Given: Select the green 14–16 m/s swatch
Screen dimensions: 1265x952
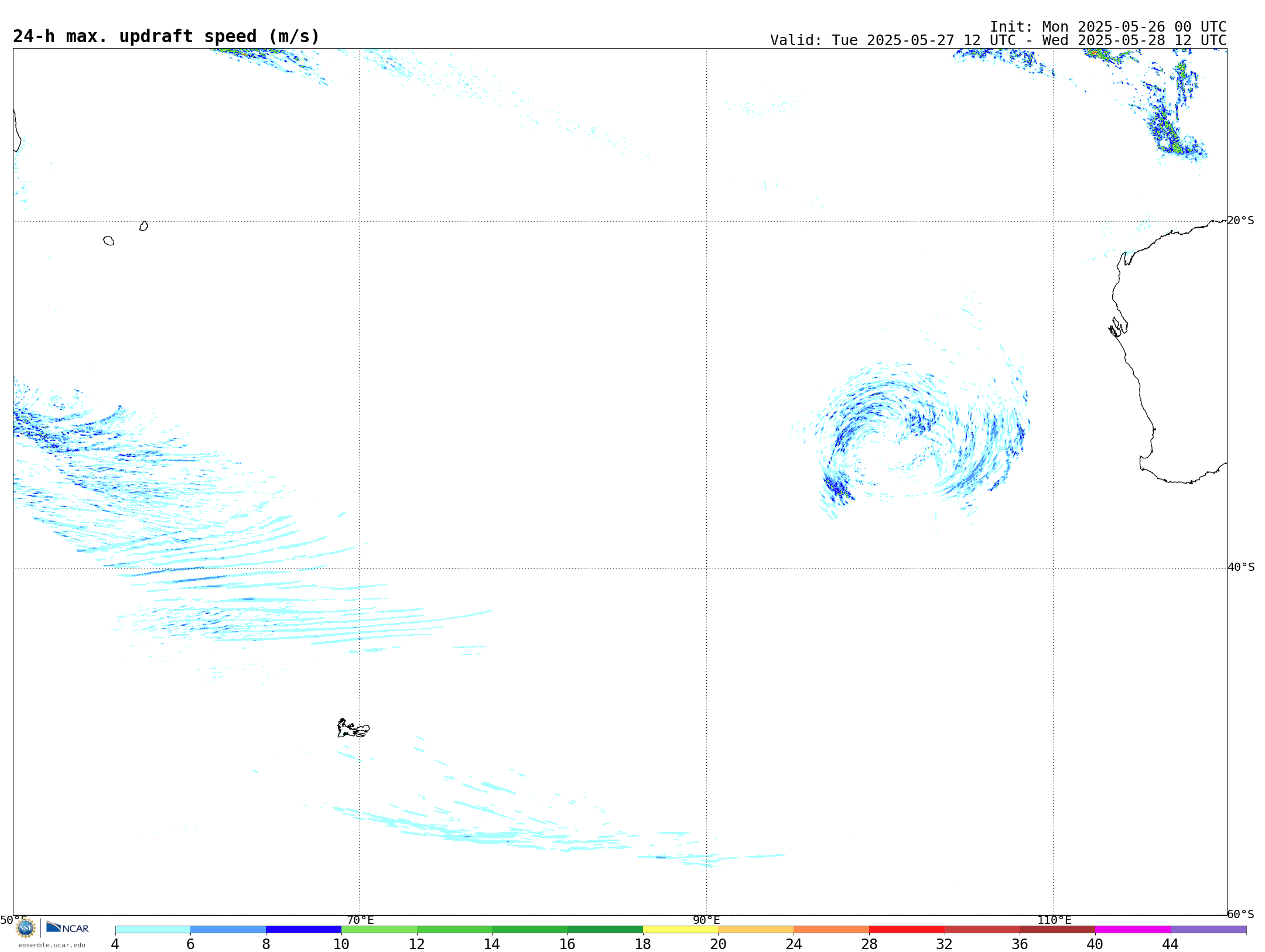Looking at the screenshot, I should click(x=530, y=930).
